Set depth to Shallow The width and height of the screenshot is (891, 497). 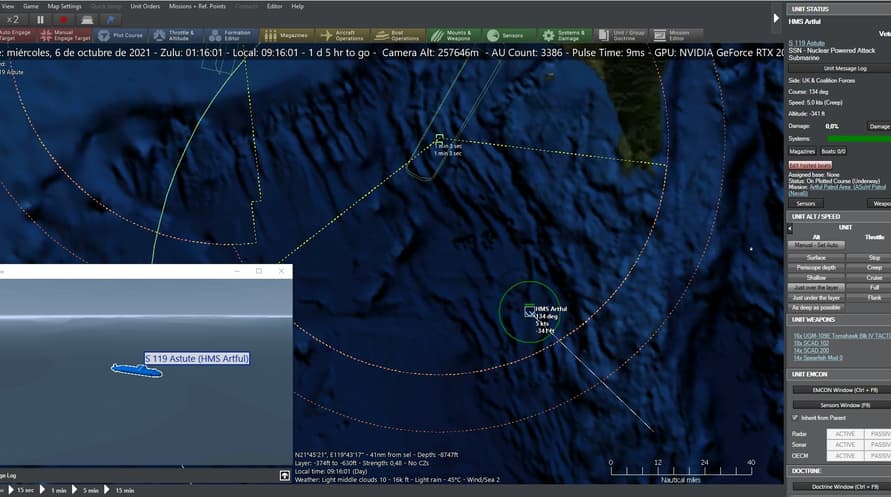pos(816,278)
